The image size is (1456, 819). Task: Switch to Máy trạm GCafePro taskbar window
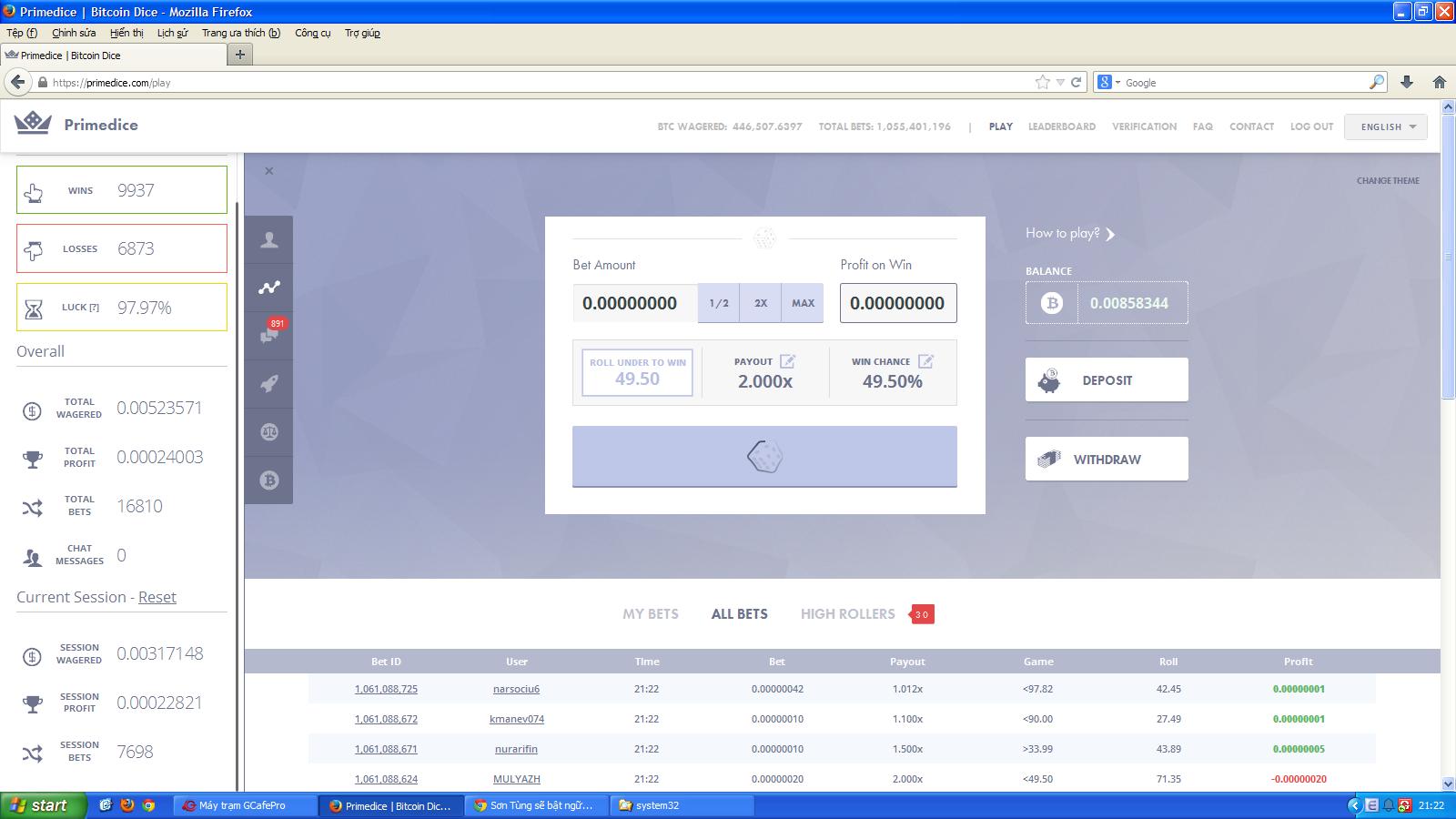click(244, 805)
